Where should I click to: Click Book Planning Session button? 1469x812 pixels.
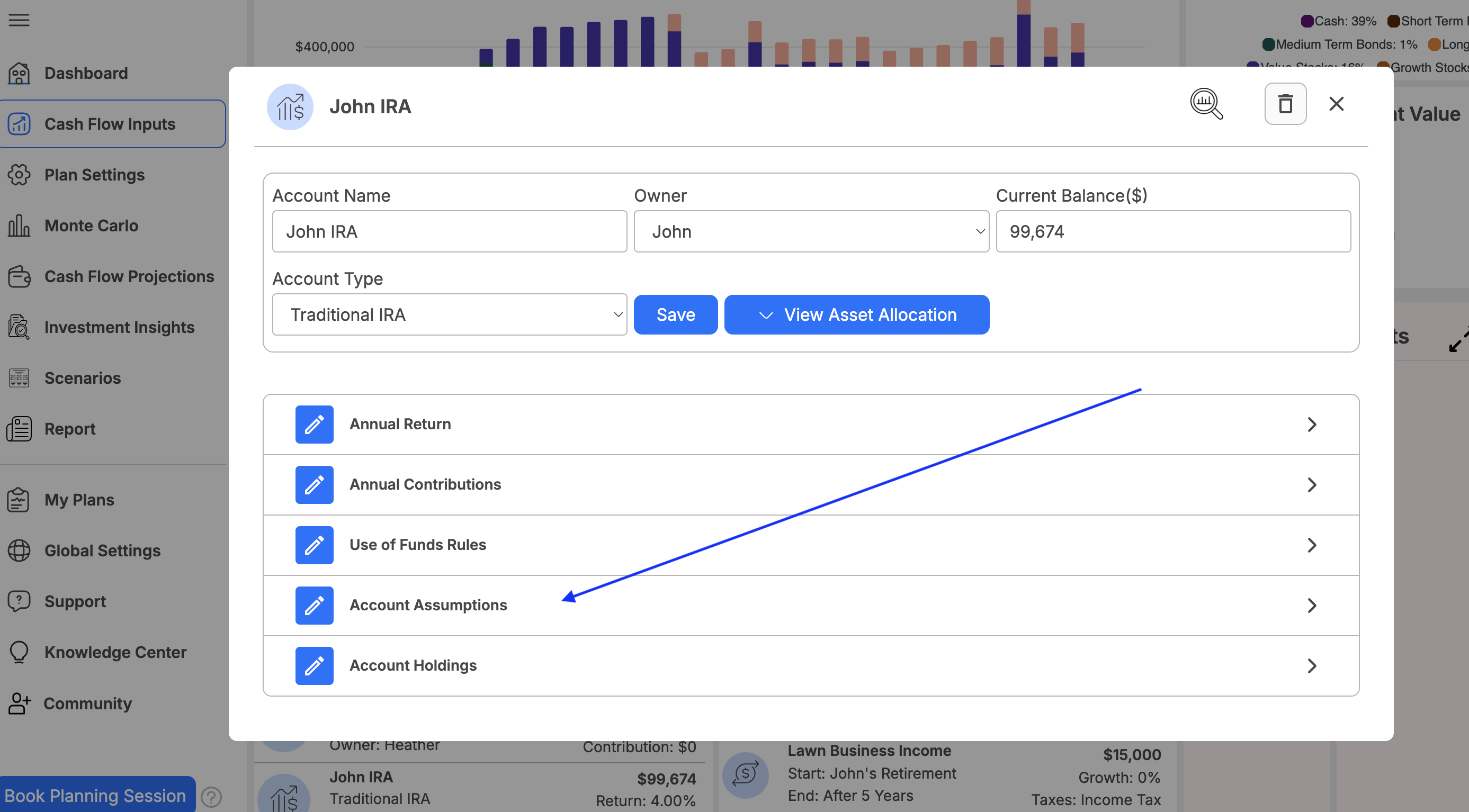pos(96,796)
